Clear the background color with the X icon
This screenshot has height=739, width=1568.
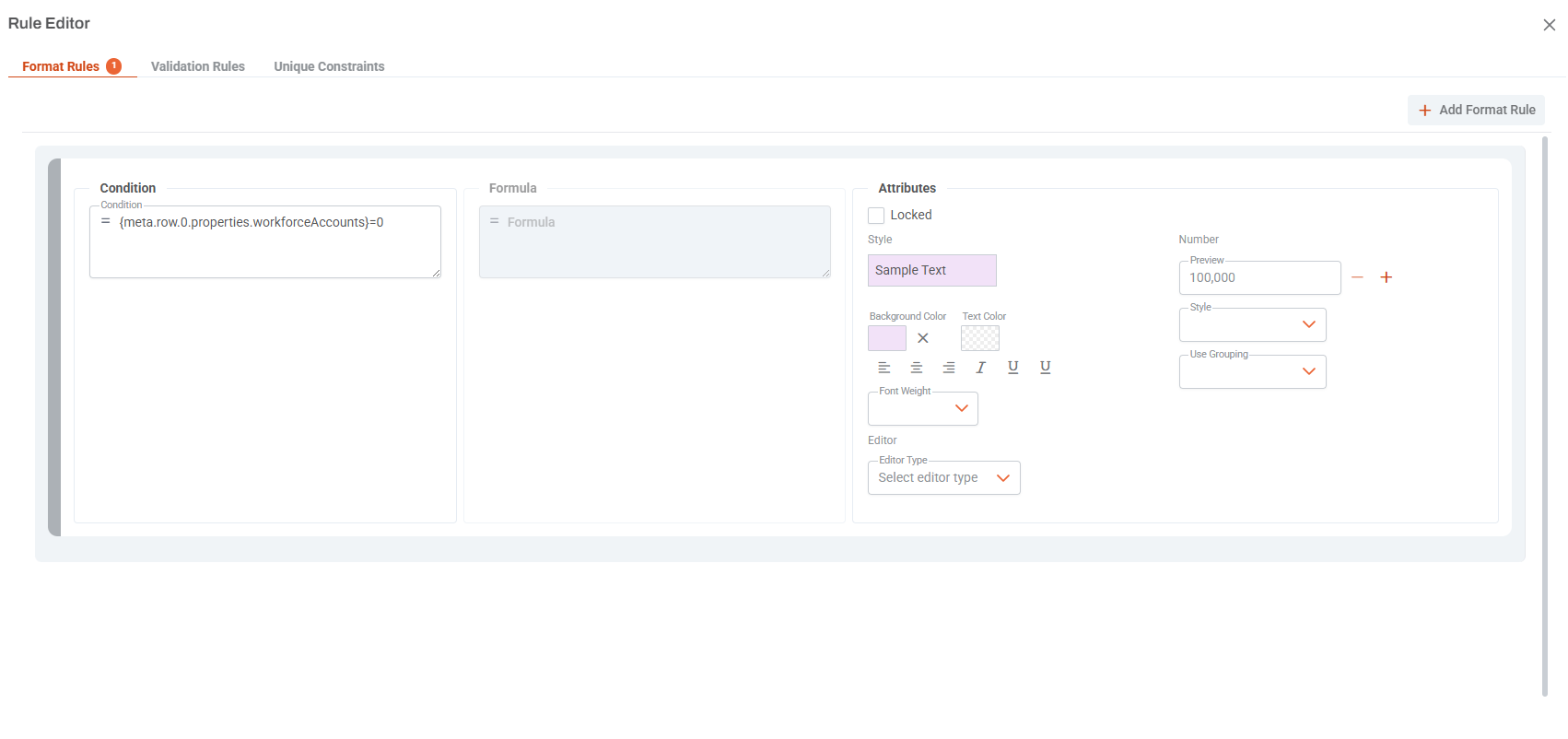pos(923,338)
